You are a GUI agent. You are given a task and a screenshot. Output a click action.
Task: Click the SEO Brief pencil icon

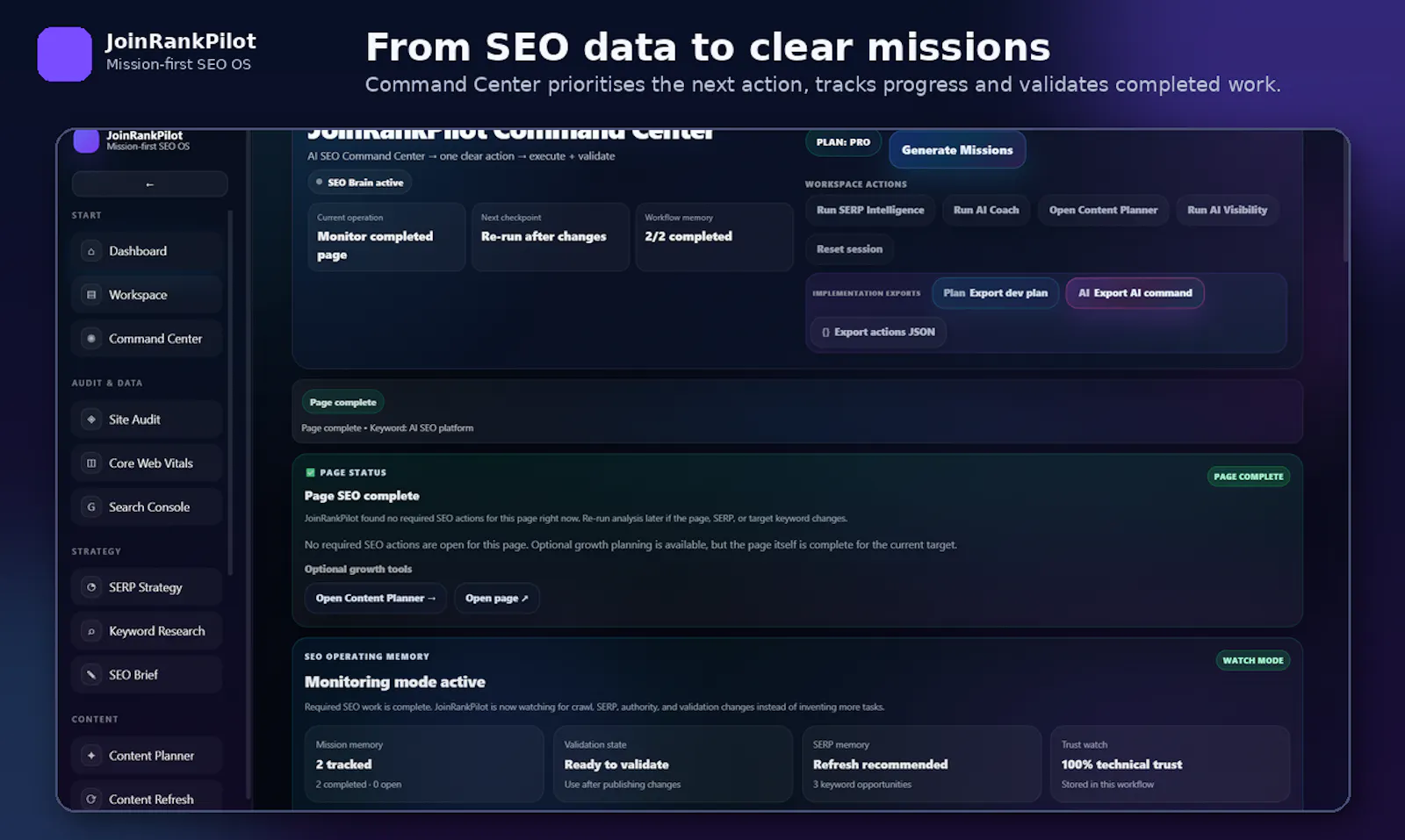tap(91, 675)
